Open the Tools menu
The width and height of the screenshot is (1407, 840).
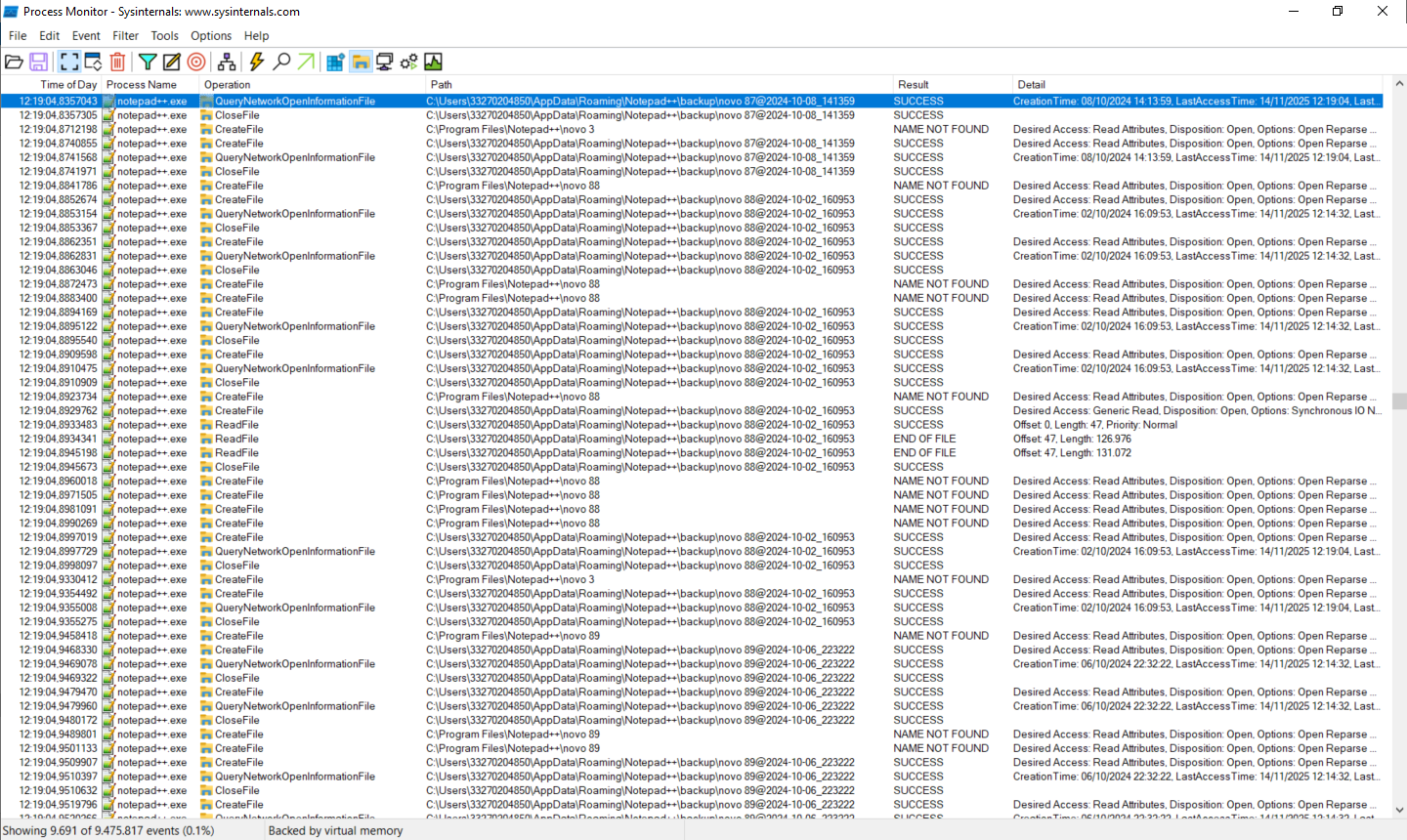(x=164, y=36)
